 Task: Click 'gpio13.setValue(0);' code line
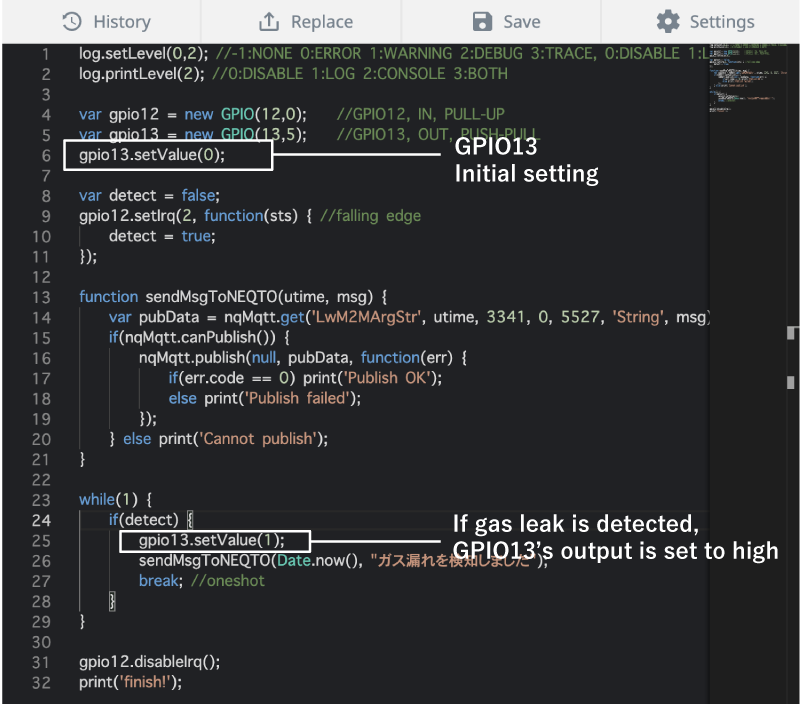[152, 155]
